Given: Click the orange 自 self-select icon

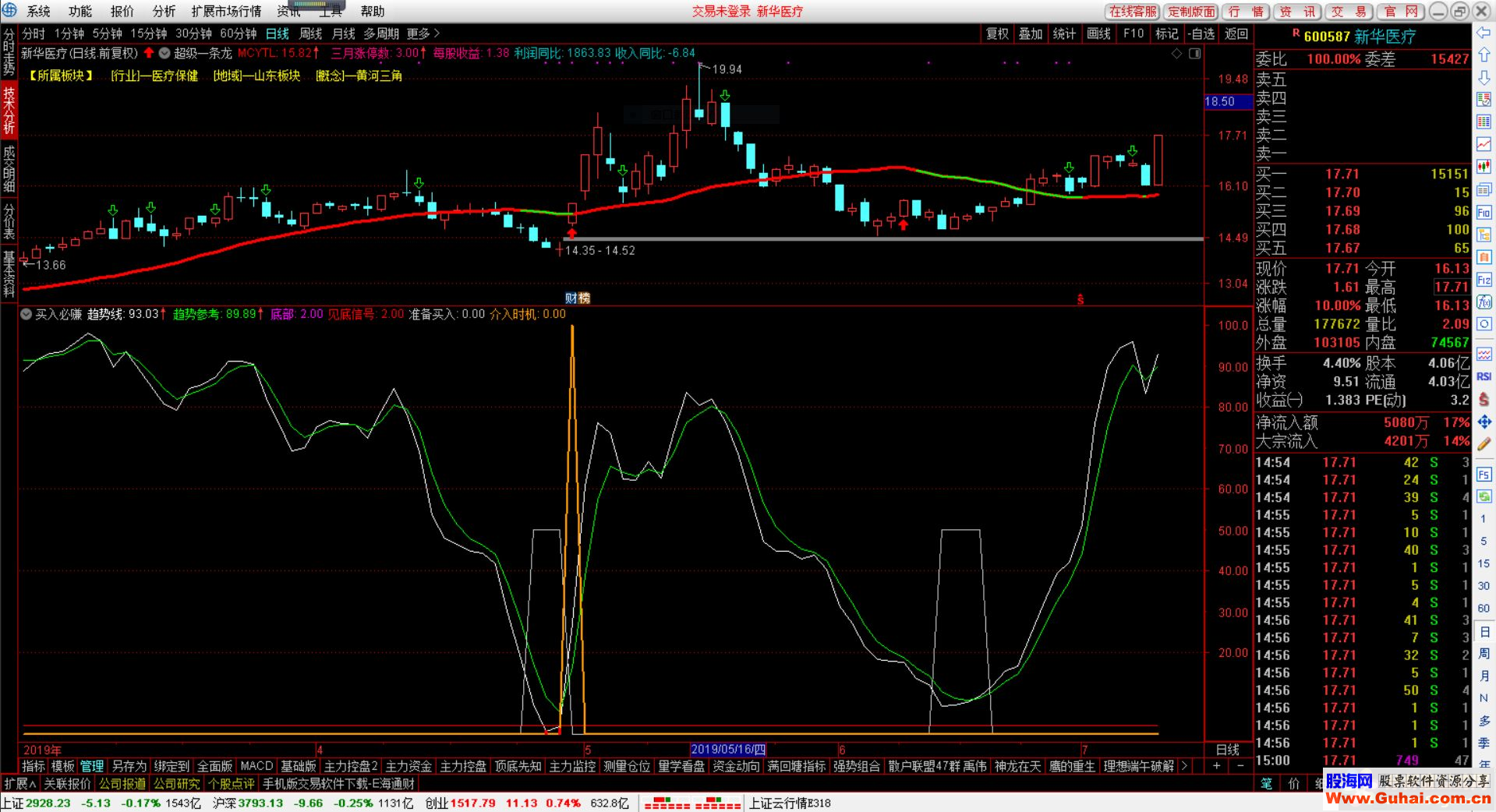Looking at the screenshot, I should (1484, 257).
